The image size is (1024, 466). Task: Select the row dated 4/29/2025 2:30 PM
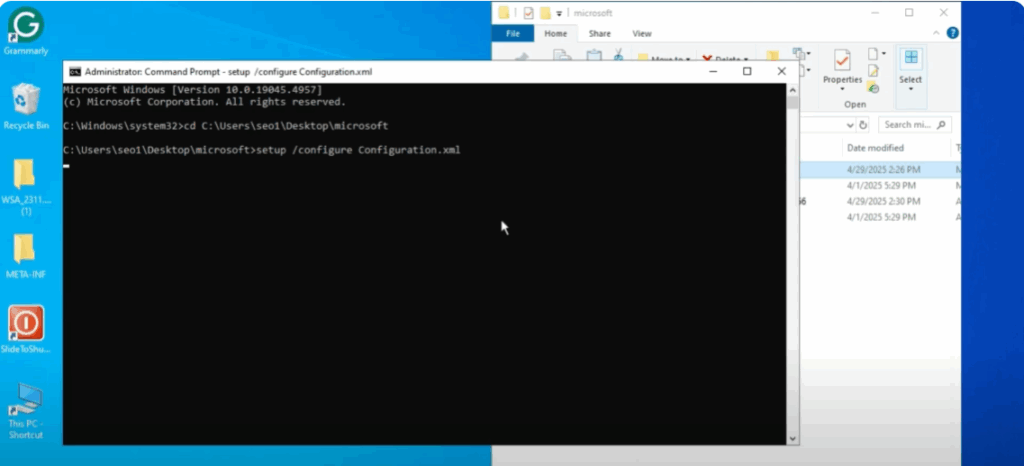880,201
